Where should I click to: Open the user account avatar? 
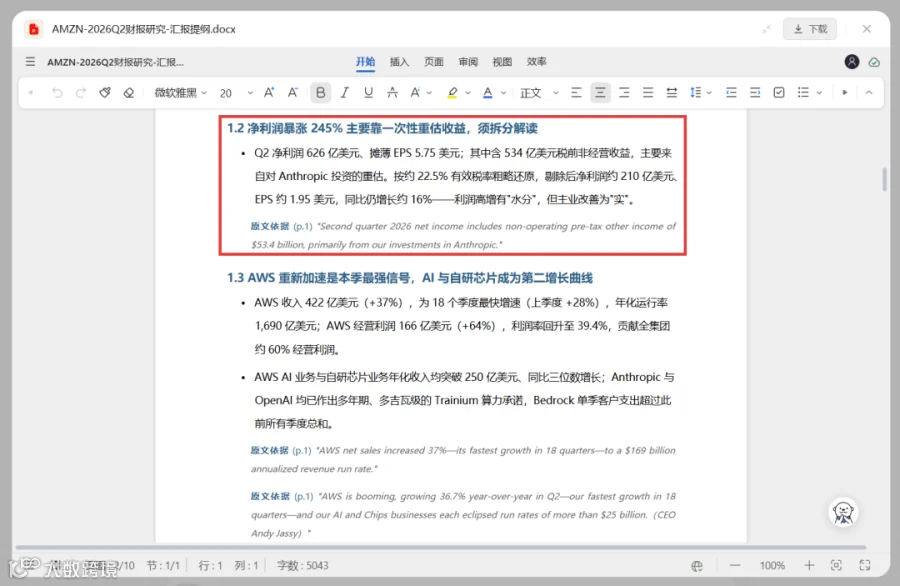coord(852,61)
